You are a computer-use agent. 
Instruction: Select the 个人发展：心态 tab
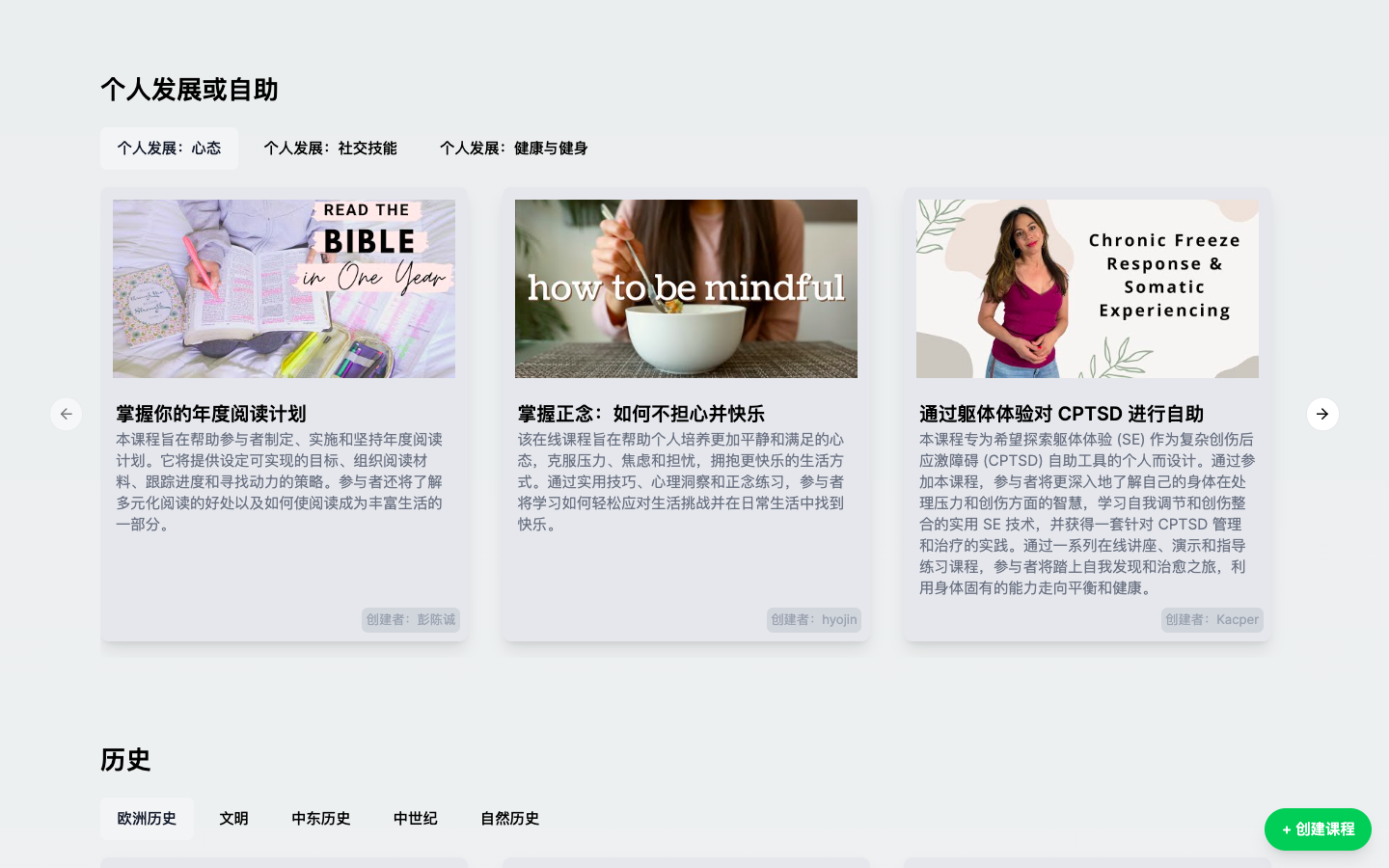pos(169,149)
